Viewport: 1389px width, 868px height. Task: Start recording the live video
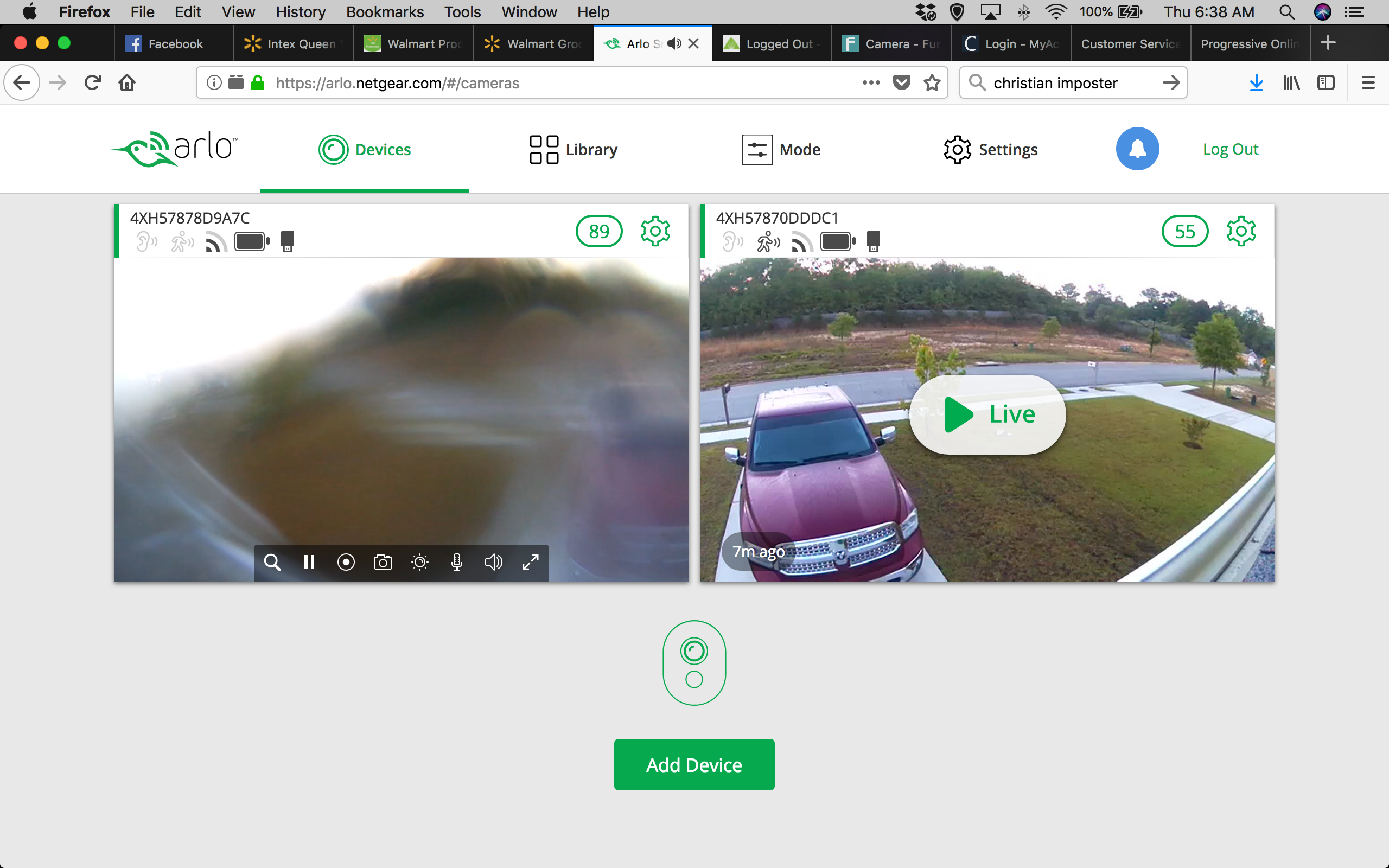[x=346, y=562]
